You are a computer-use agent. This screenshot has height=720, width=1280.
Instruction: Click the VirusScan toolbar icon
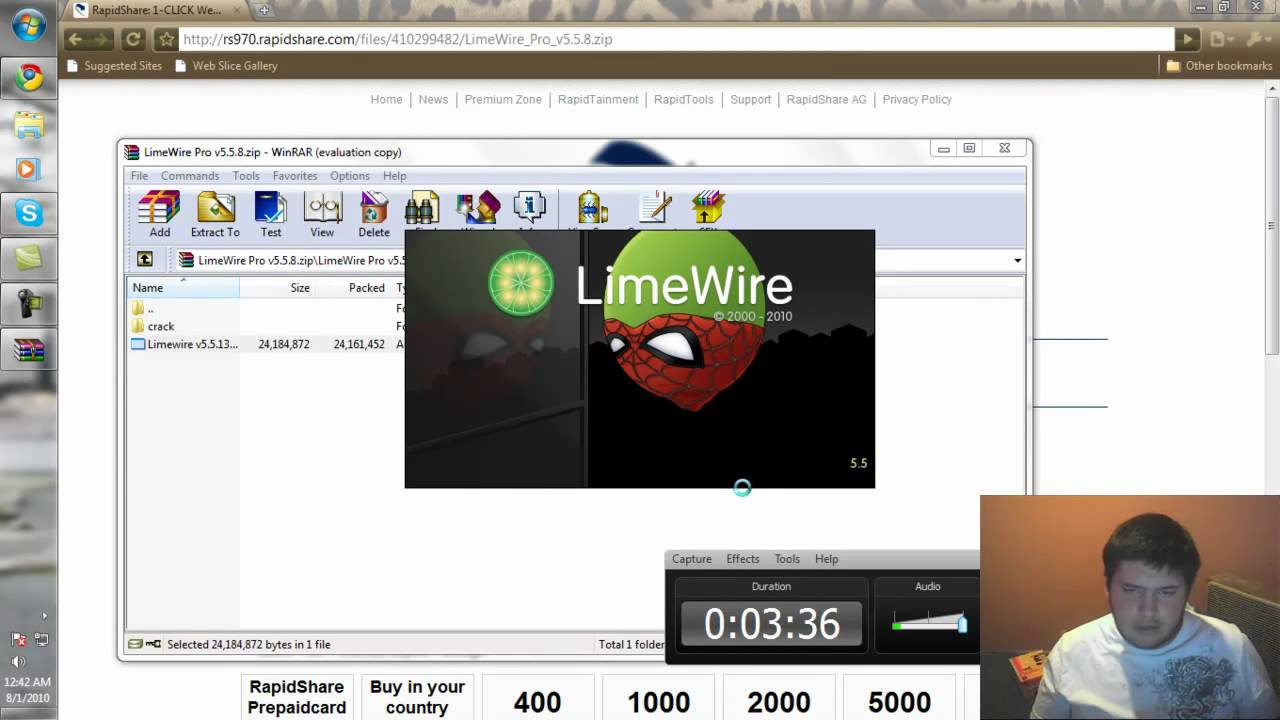coord(592,209)
